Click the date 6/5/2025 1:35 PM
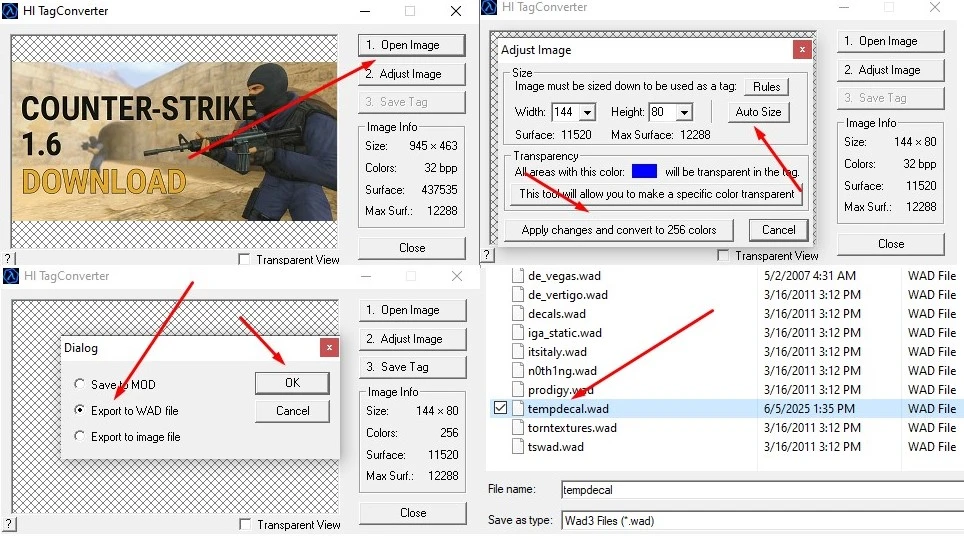The height and width of the screenshot is (536, 964). tap(809, 409)
